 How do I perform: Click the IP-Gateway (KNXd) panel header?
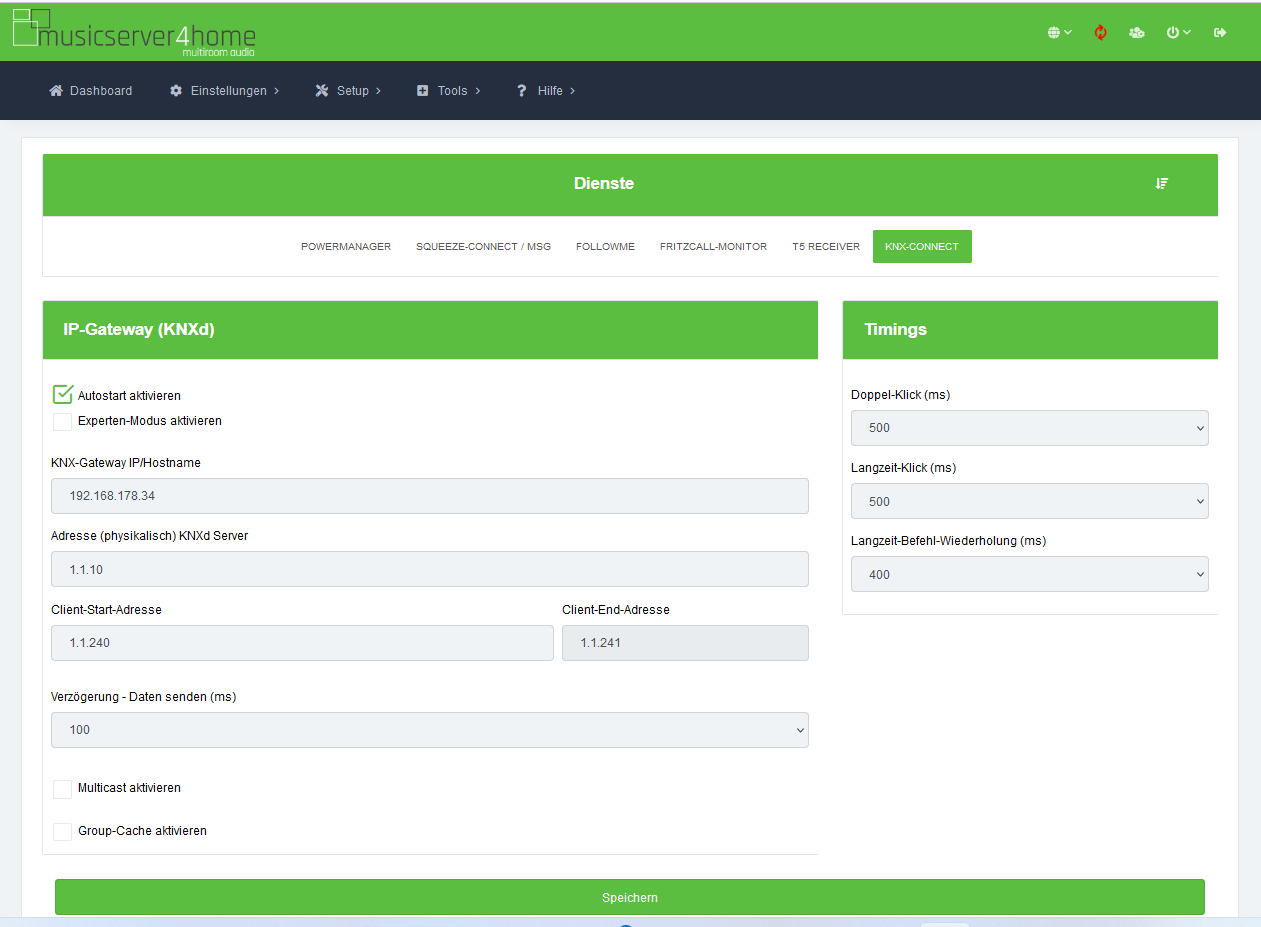click(430, 330)
